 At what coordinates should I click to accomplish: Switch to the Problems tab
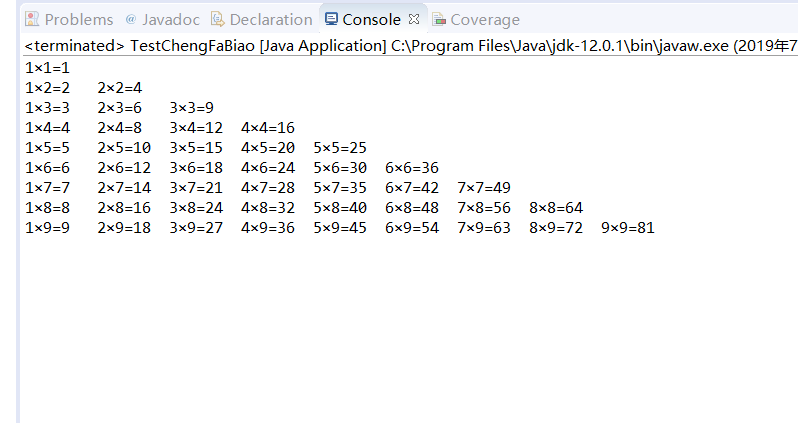pyautogui.click(x=79, y=20)
